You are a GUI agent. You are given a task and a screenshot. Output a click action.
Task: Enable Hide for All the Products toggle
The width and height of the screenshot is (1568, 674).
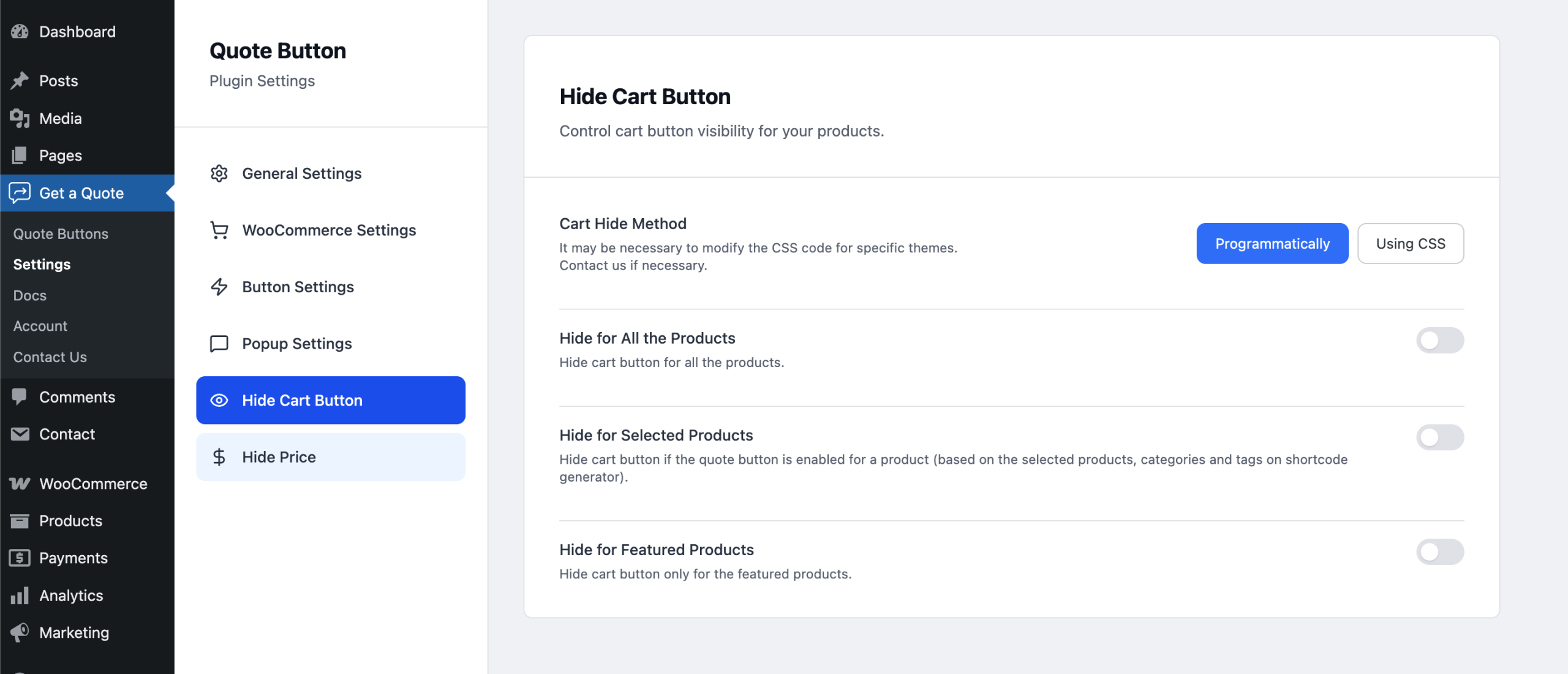click(x=1439, y=341)
